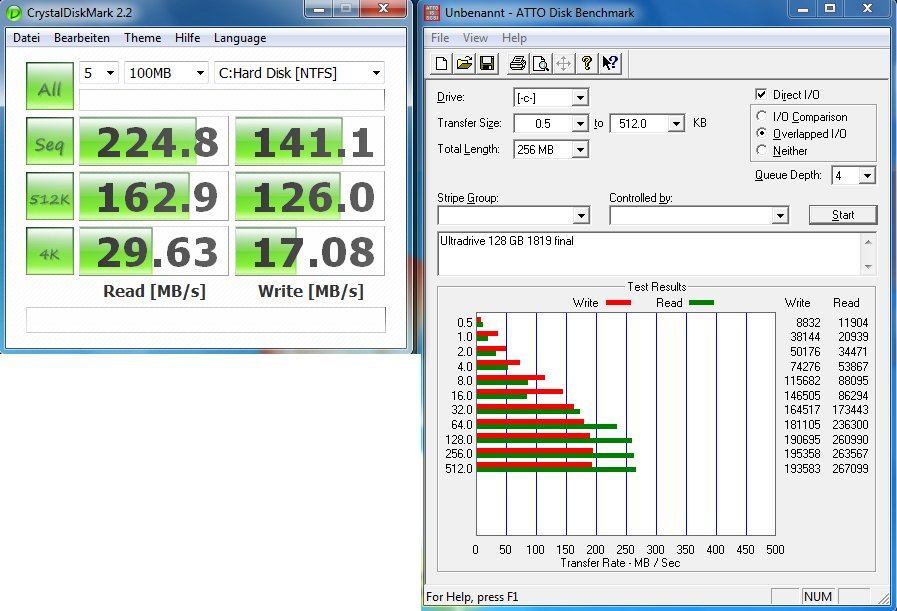Click the Write [MB/s] column label

click(311, 291)
